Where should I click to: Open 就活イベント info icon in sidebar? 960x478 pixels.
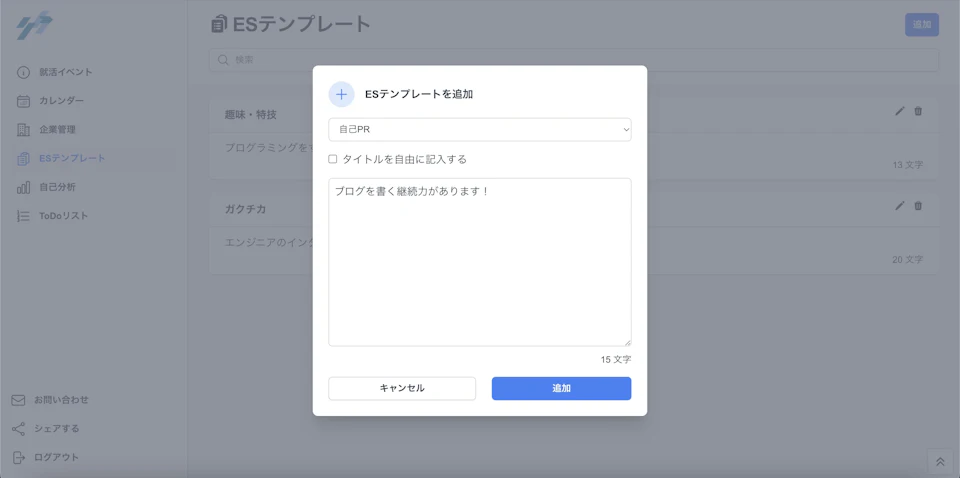23,72
